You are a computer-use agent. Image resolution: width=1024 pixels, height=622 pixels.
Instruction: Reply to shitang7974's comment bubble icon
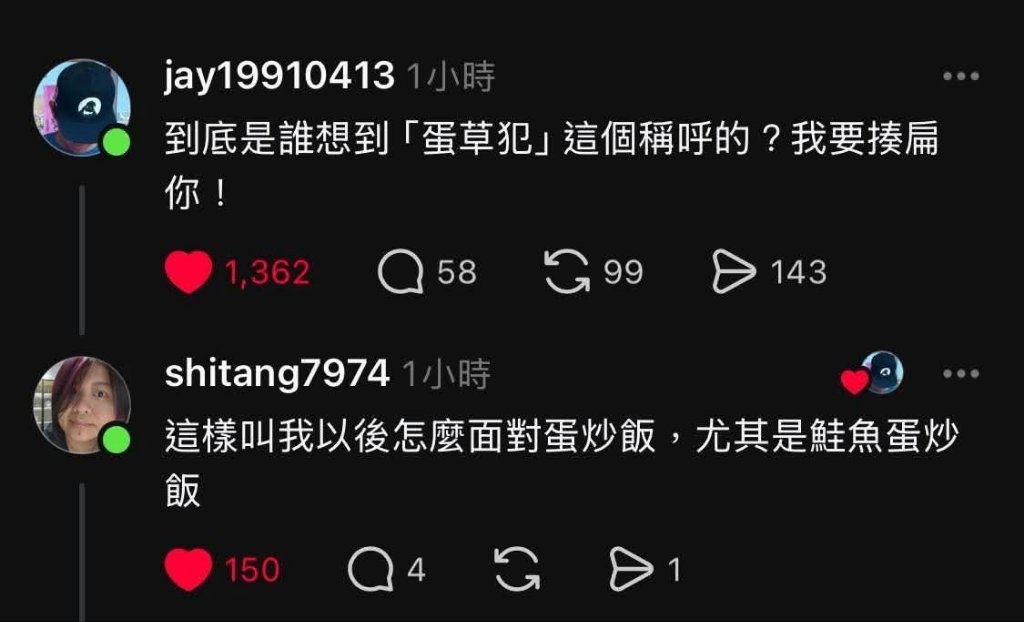pos(370,569)
